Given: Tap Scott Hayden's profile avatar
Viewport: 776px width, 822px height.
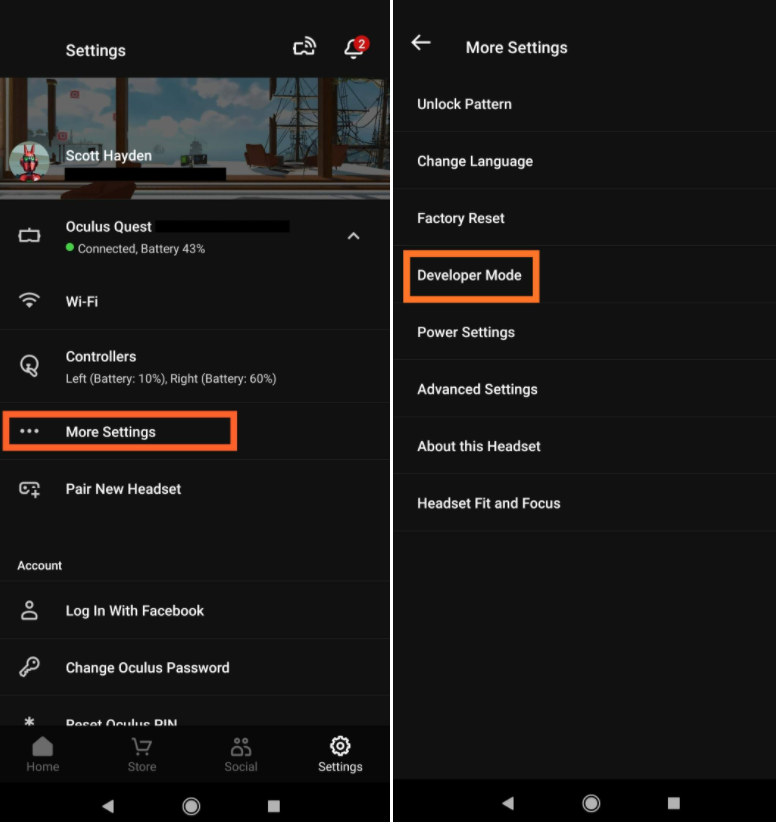Looking at the screenshot, I should [x=29, y=161].
